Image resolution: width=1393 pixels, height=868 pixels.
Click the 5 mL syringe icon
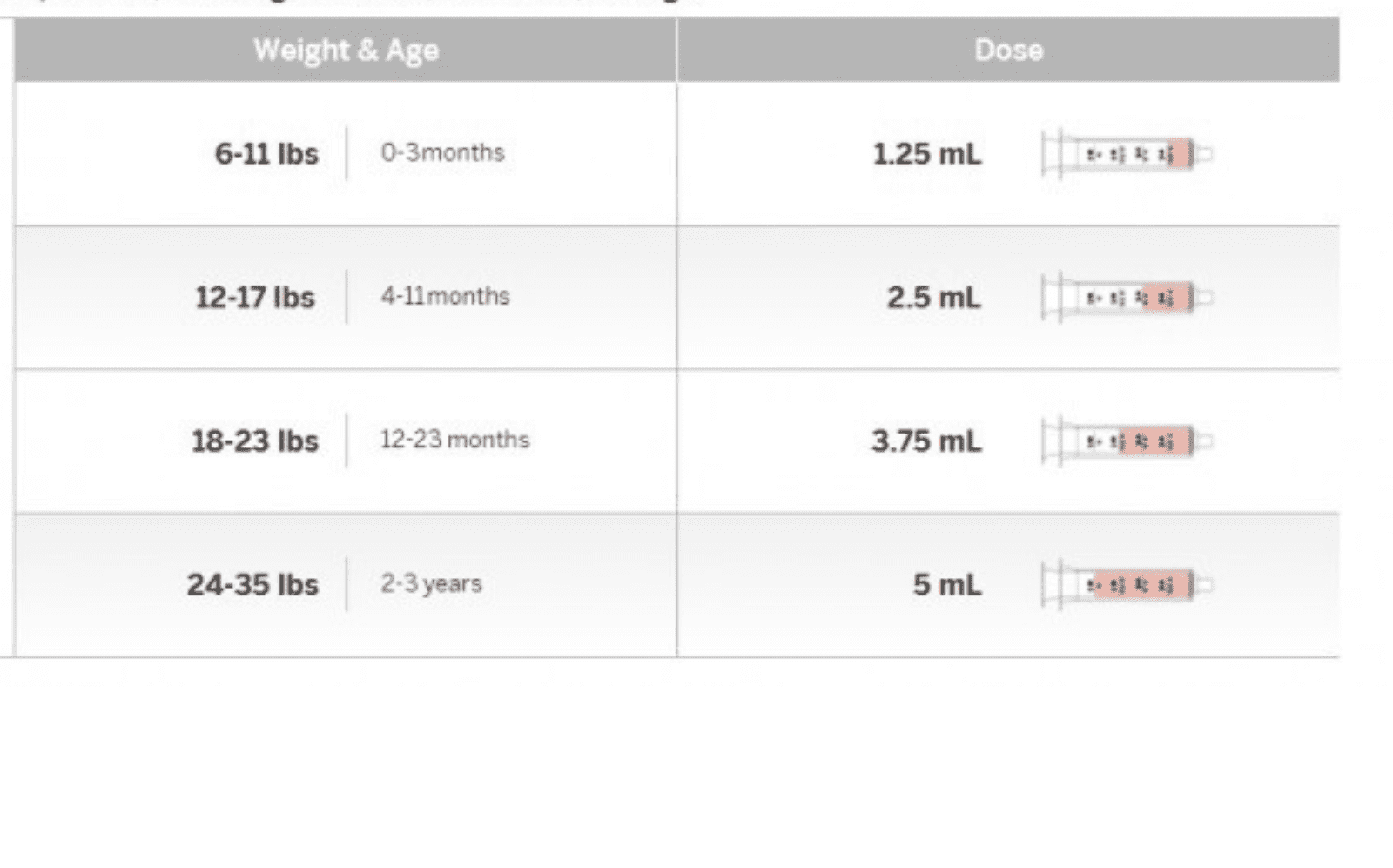click(1127, 585)
